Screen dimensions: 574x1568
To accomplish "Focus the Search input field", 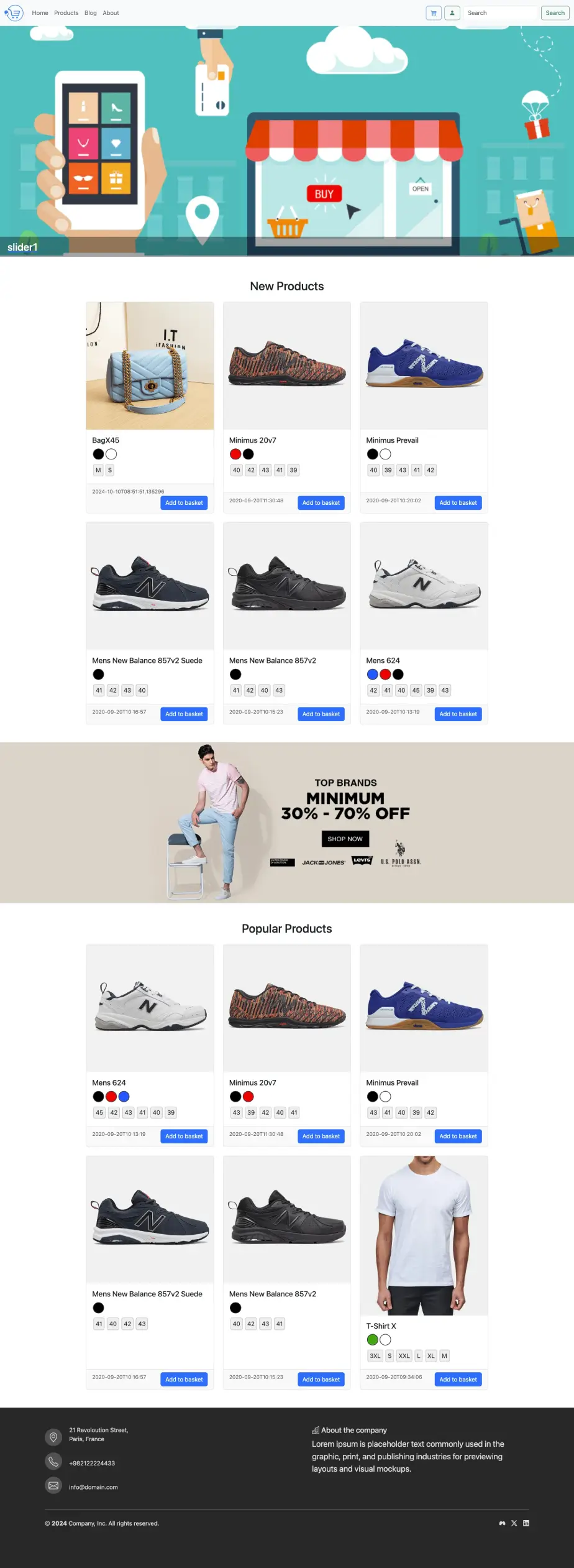I will [501, 13].
